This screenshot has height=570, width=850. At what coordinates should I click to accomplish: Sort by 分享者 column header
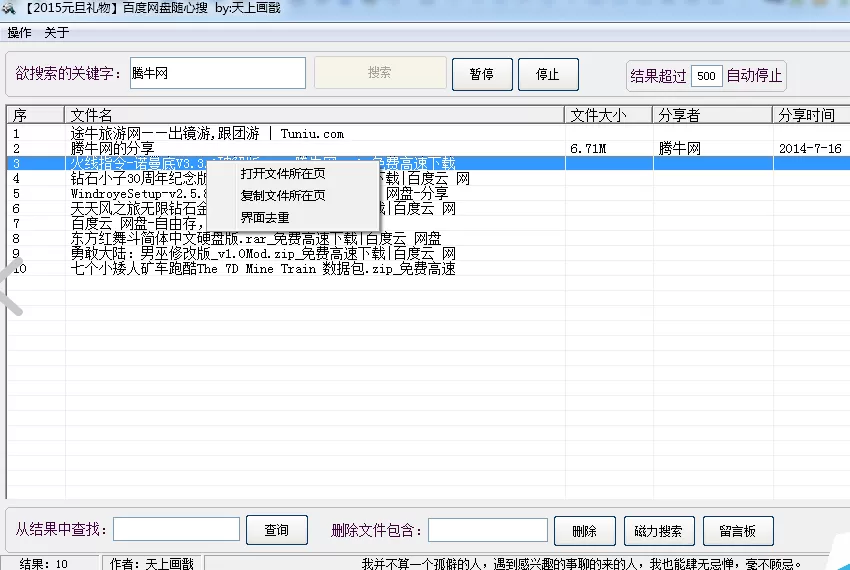point(712,115)
